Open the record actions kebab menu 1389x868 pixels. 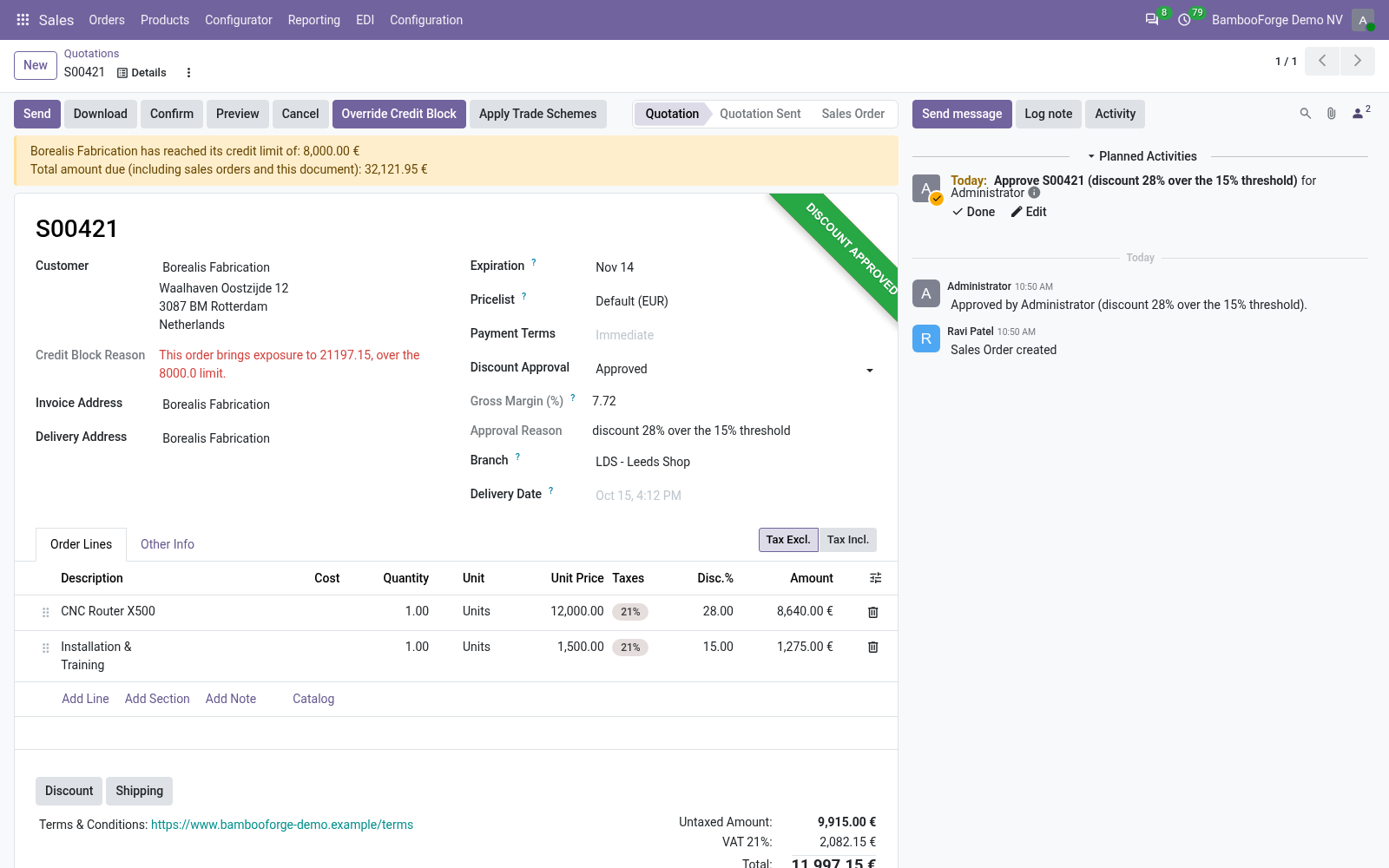[188, 73]
